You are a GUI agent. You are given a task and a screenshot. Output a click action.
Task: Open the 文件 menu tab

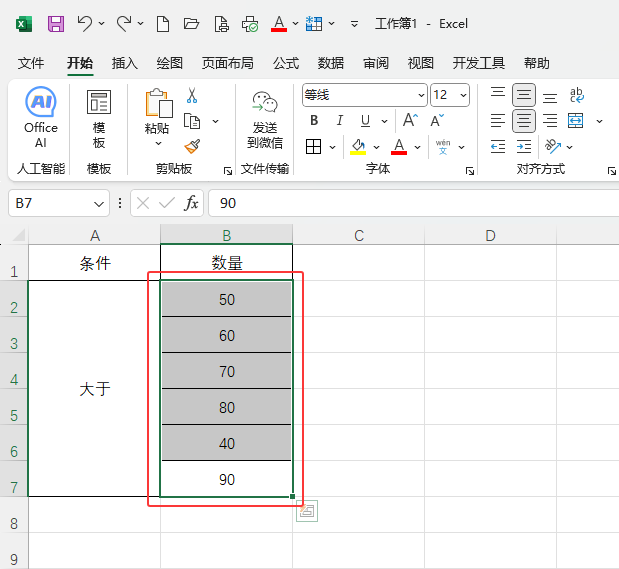[x=31, y=63]
